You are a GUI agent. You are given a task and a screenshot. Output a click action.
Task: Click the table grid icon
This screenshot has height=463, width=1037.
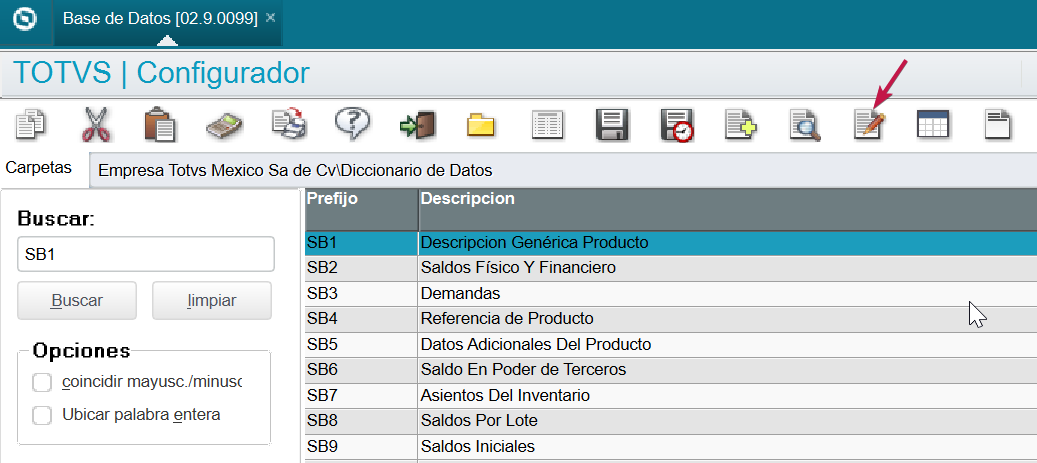point(933,124)
